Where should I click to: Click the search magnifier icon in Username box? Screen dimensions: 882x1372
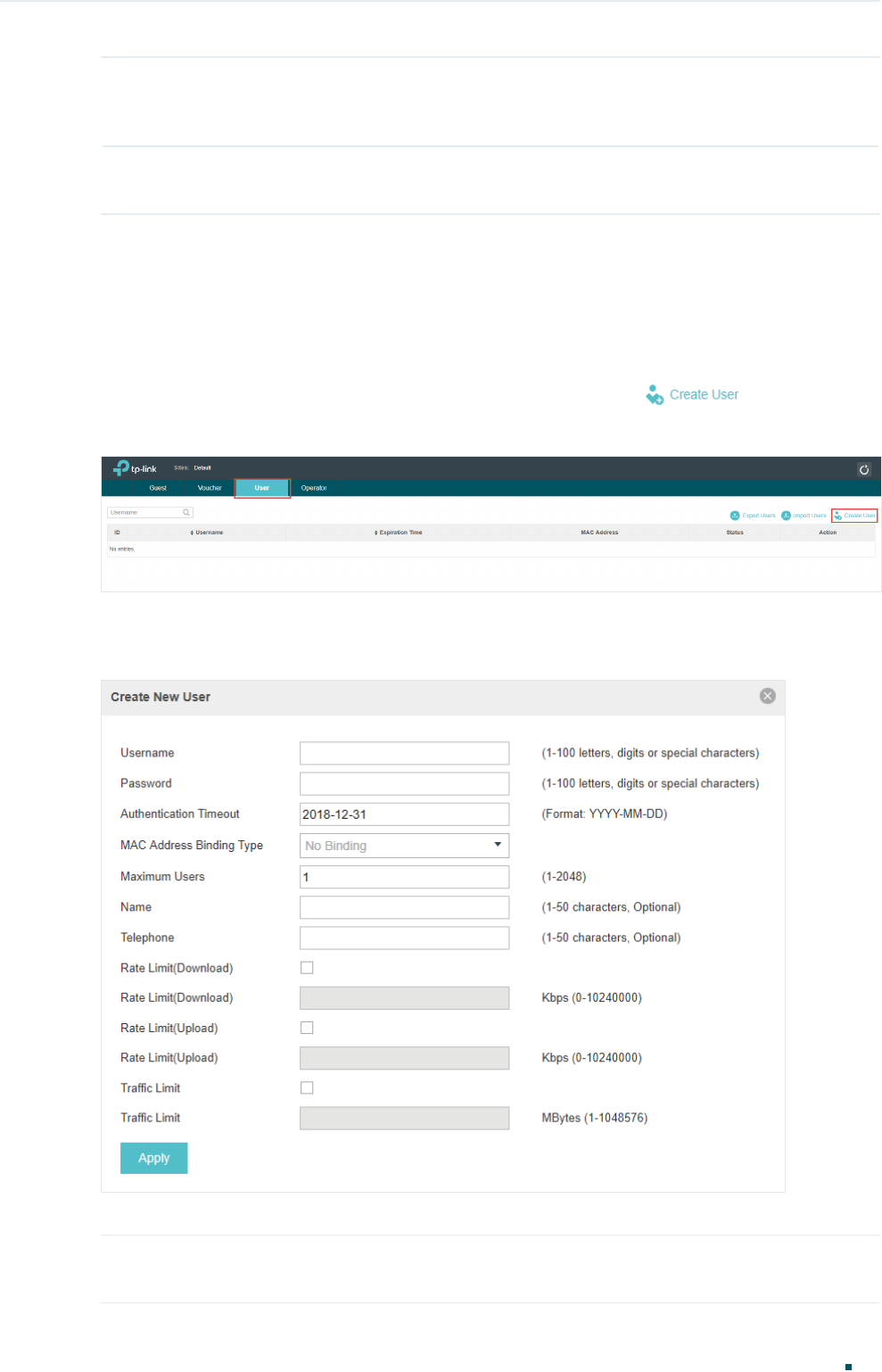pyautogui.click(x=186, y=513)
